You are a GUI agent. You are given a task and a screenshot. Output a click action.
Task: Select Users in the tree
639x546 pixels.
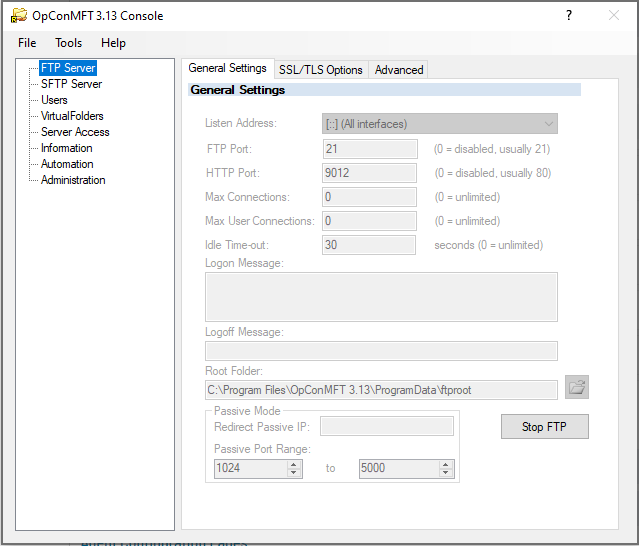point(54,100)
